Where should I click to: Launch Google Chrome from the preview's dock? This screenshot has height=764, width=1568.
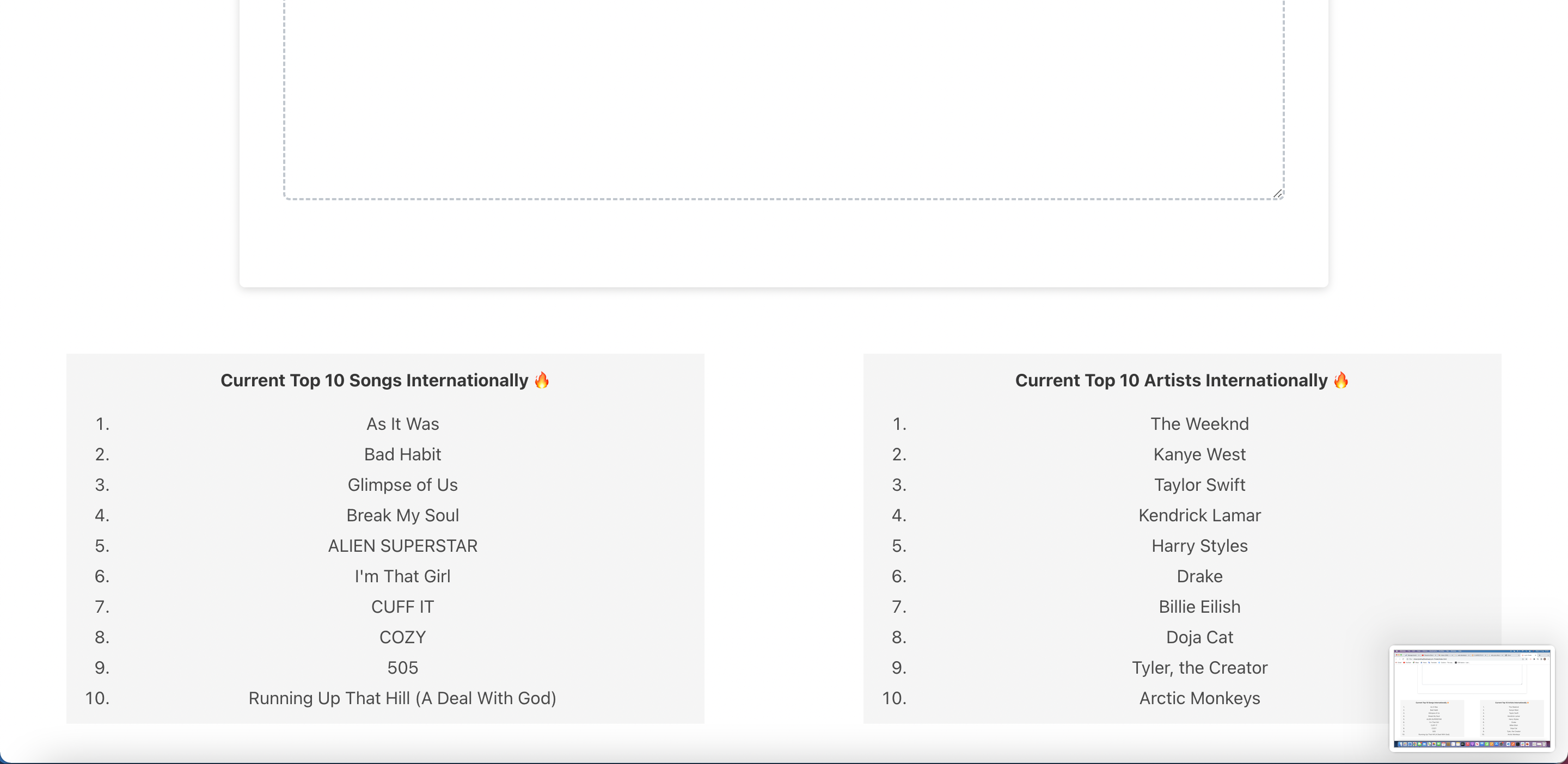click(x=1414, y=744)
